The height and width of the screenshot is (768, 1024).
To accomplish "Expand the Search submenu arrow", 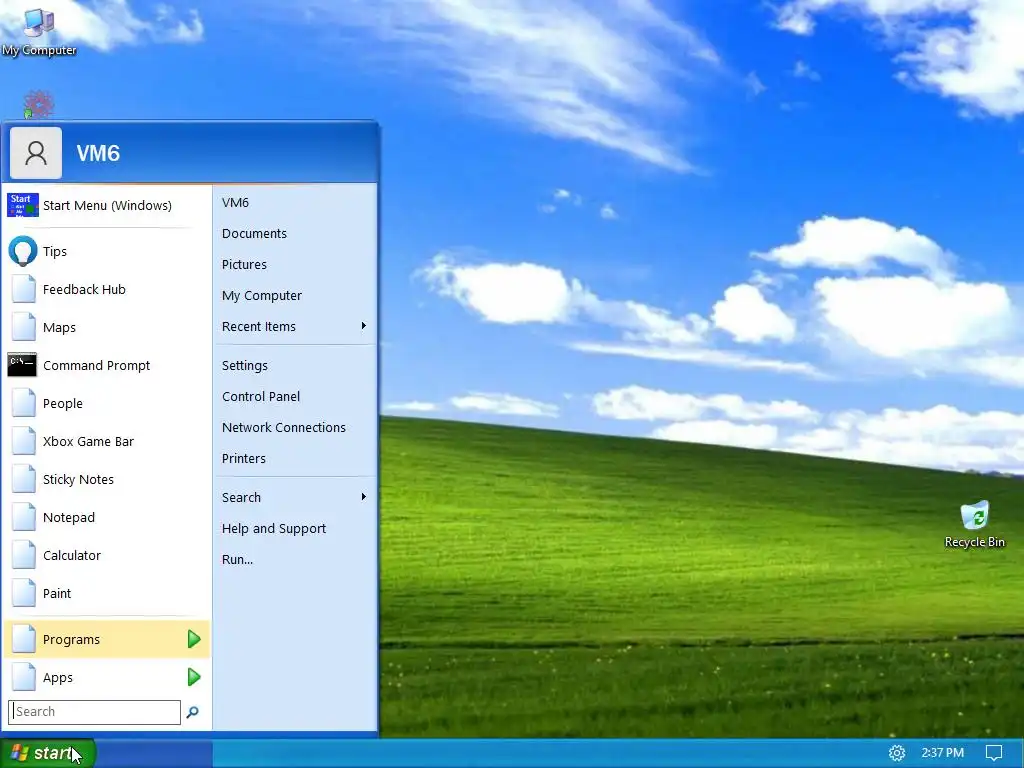I will 364,497.
